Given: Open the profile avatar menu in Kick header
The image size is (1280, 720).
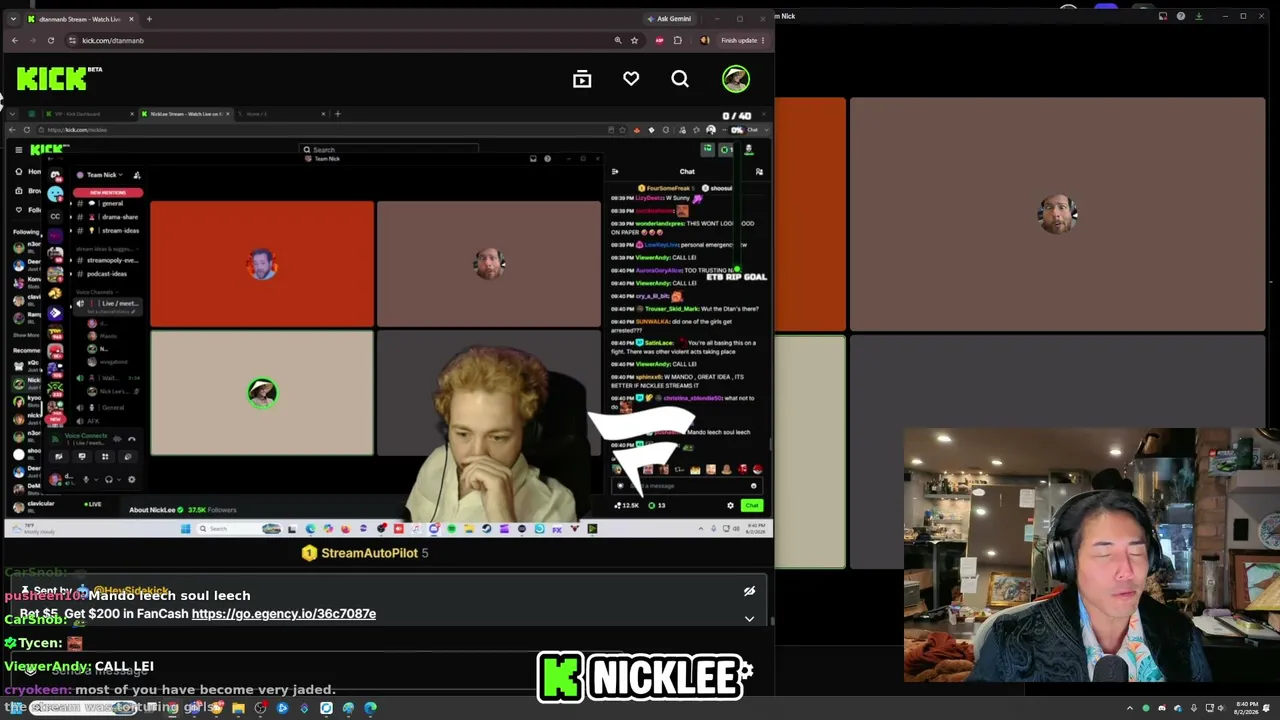Looking at the screenshot, I should [736, 79].
